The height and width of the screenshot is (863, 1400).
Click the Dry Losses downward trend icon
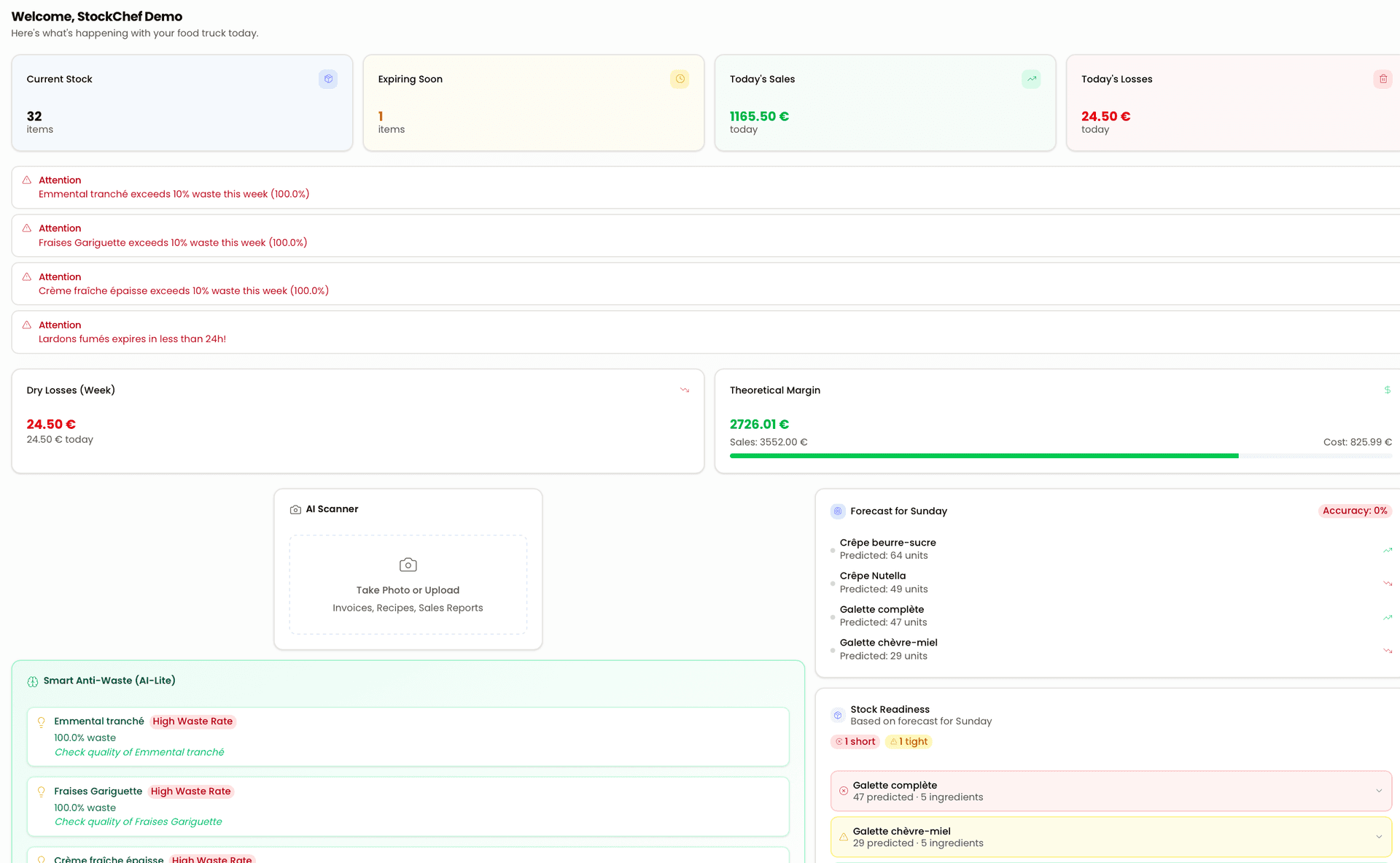[685, 390]
